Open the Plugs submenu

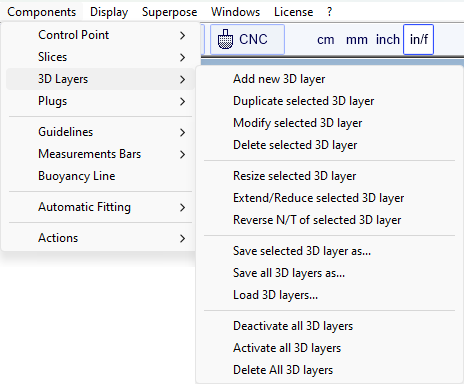(x=100, y=101)
